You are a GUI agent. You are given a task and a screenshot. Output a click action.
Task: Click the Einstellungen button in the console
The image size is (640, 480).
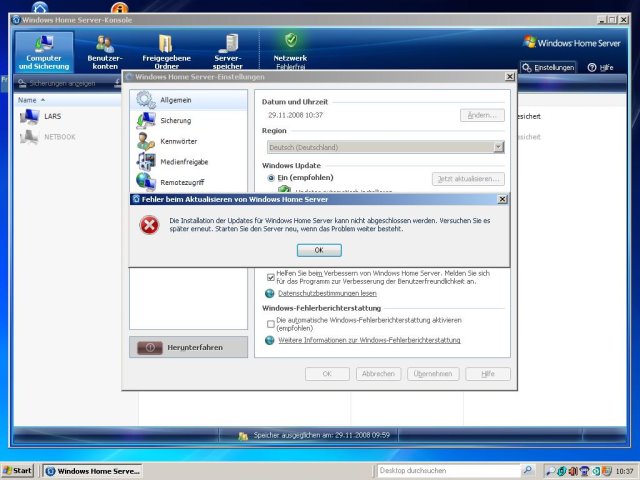tap(548, 67)
